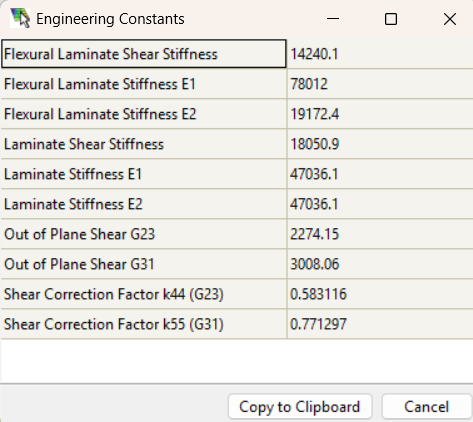Select value 0.583116
The image size is (473, 422).
(x=318, y=294)
